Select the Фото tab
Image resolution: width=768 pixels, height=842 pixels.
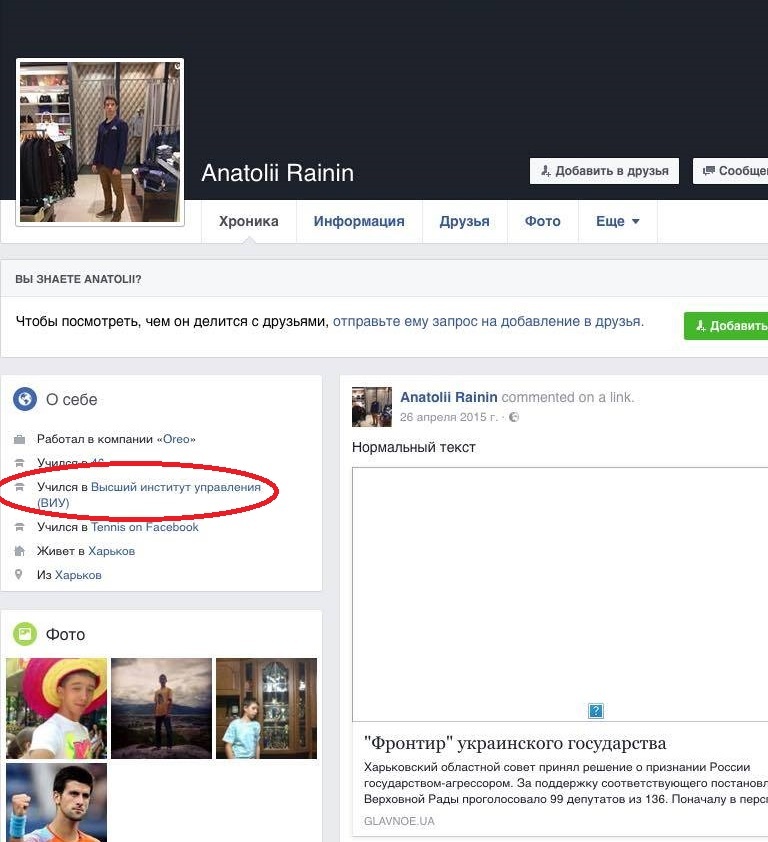click(x=542, y=221)
